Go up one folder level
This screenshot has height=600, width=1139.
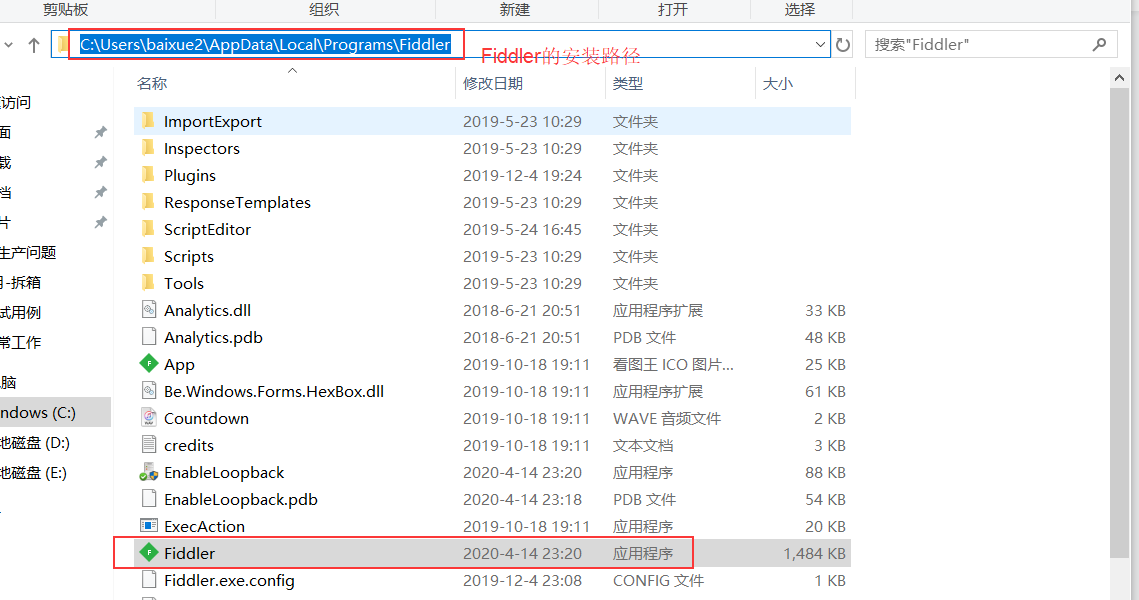[x=33, y=45]
